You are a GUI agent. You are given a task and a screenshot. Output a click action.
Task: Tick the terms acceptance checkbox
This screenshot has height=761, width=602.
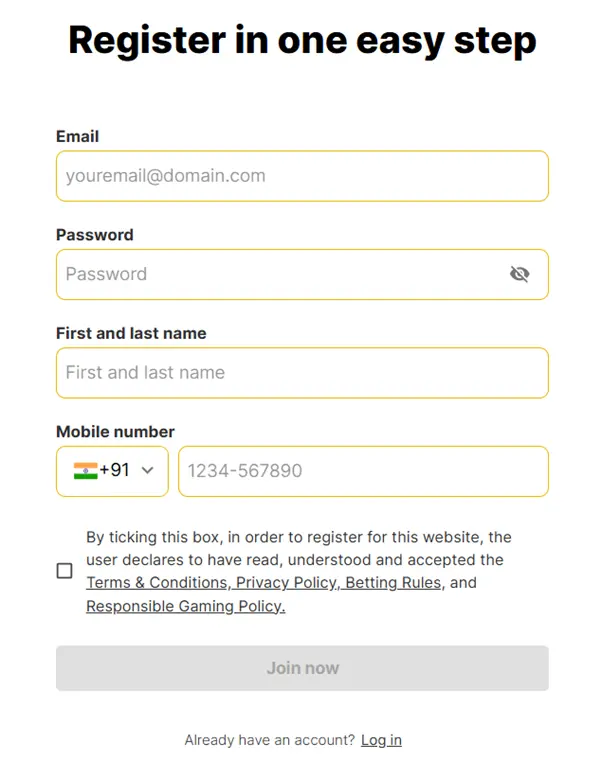click(65, 571)
